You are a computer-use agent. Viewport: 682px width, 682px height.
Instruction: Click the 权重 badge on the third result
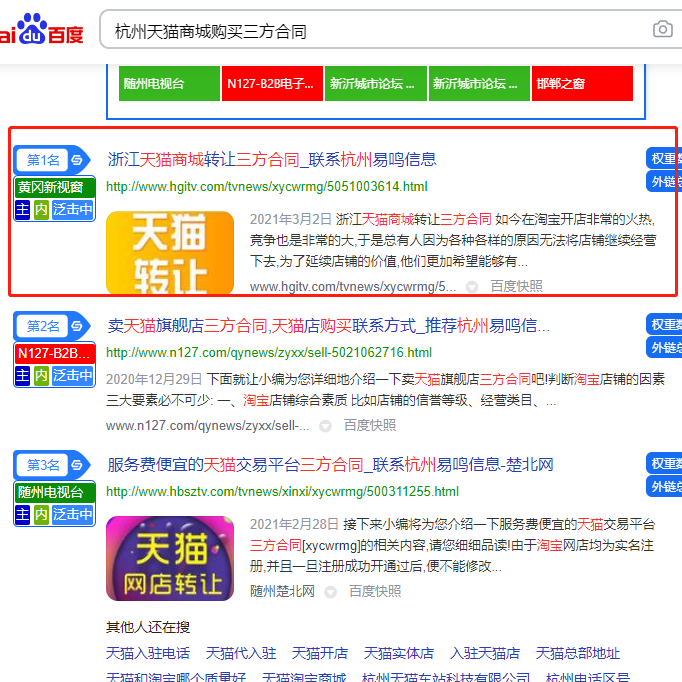[x=664, y=463]
